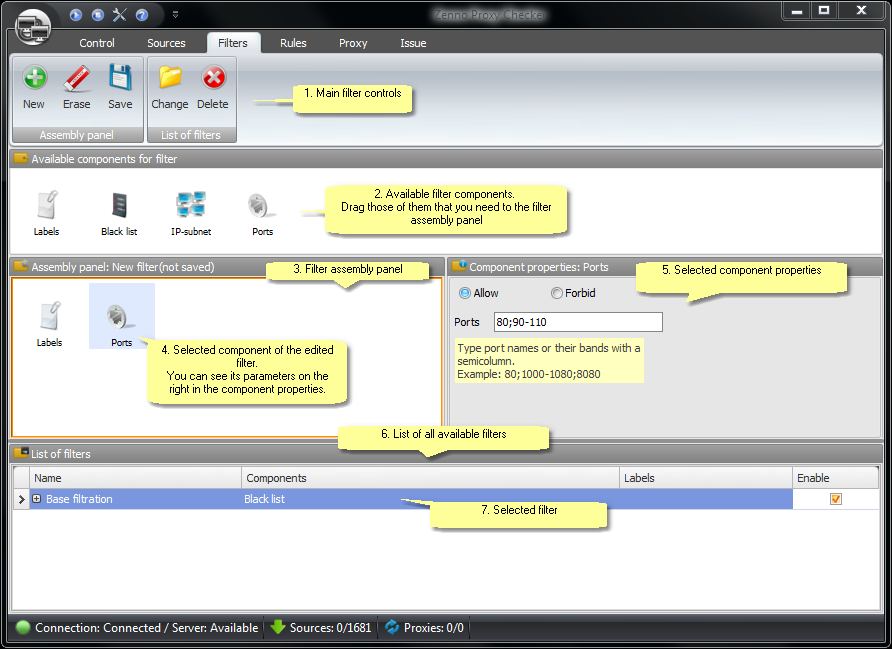Click the Name column header

pyautogui.click(x=135, y=478)
